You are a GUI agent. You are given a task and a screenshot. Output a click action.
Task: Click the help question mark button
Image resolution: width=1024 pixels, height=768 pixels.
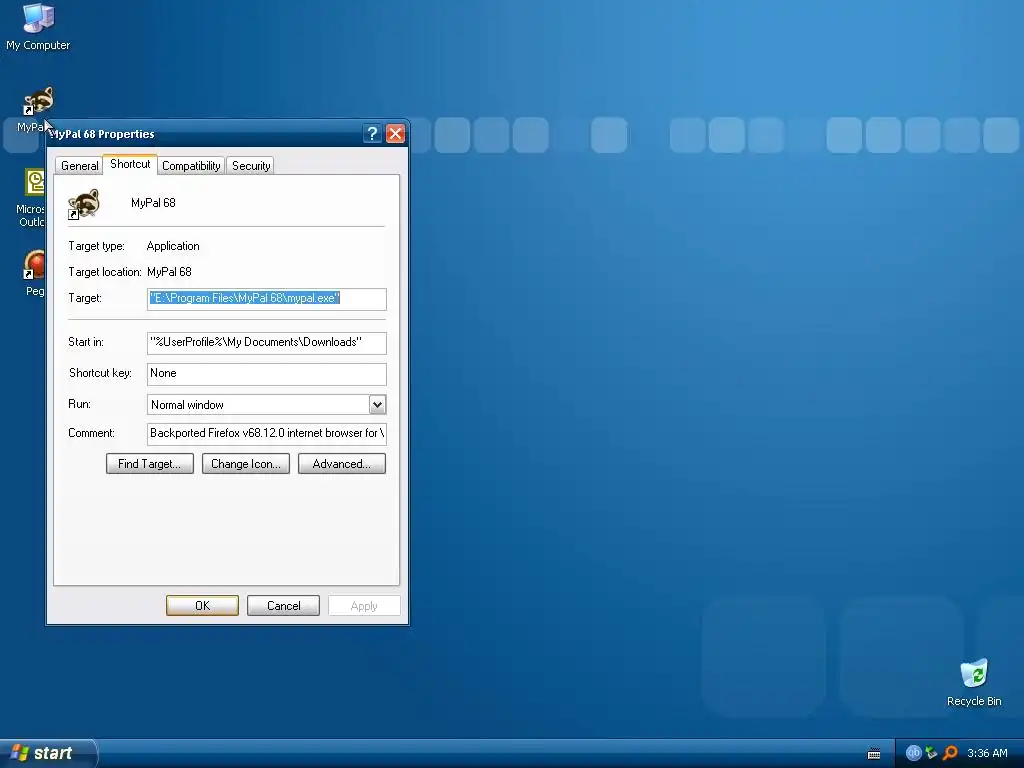point(372,134)
